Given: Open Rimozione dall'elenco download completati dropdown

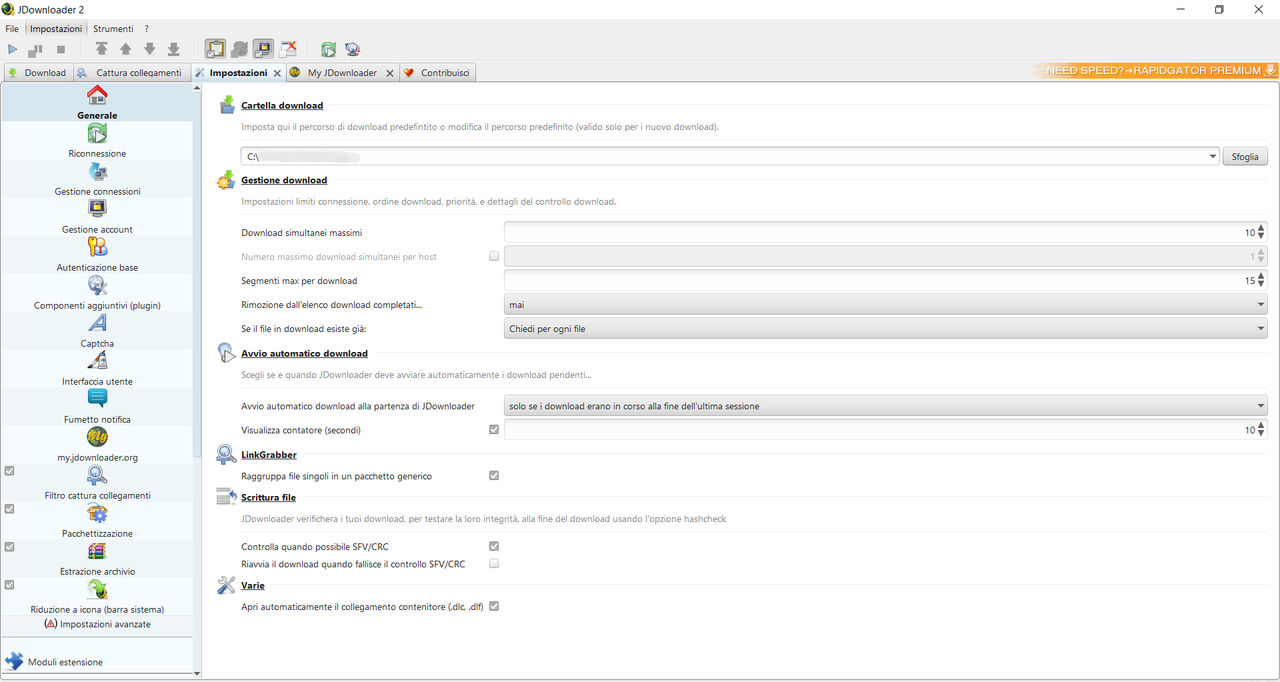Looking at the screenshot, I should click(x=886, y=305).
